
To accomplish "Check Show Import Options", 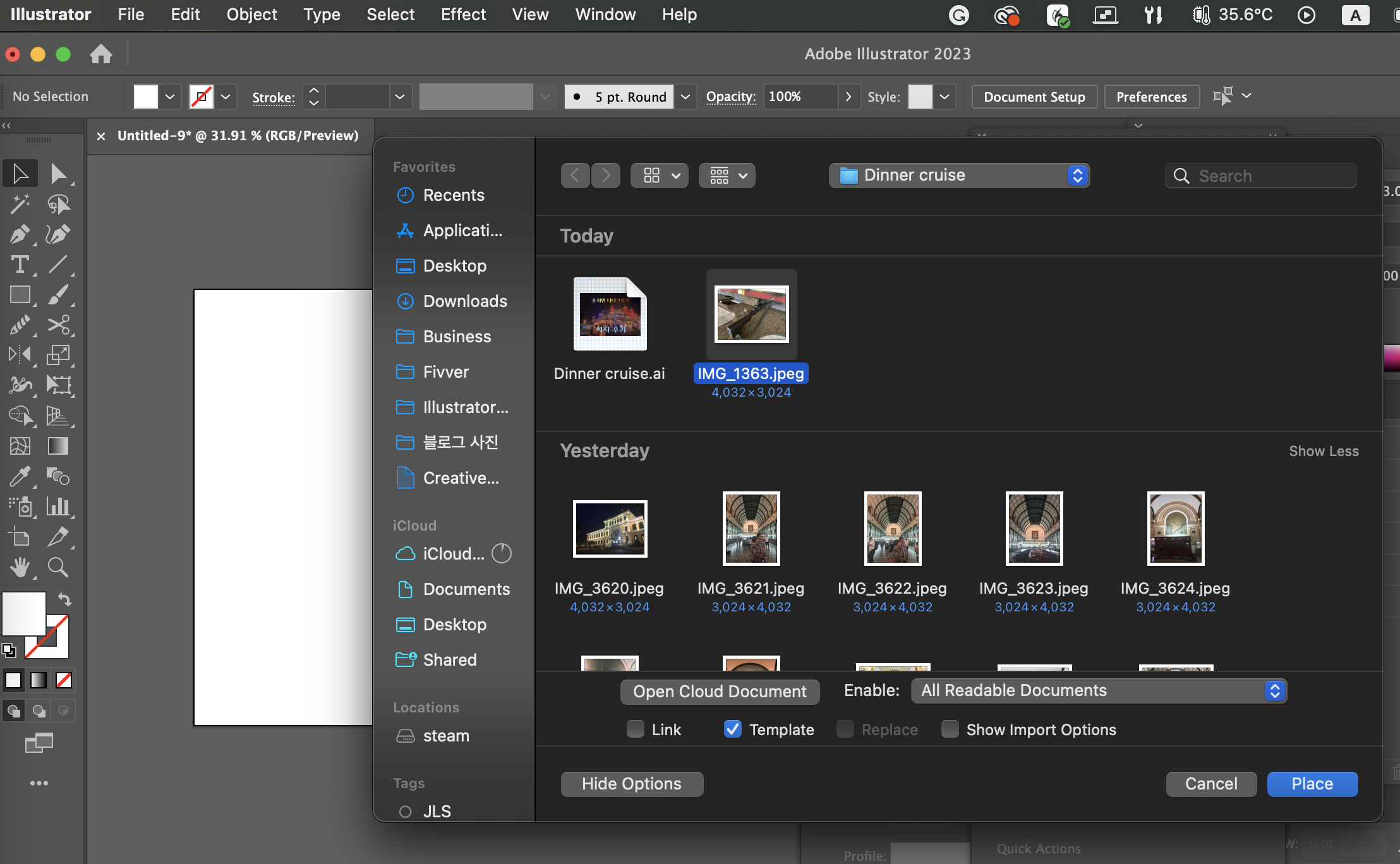I will pyautogui.click(x=950, y=729).
